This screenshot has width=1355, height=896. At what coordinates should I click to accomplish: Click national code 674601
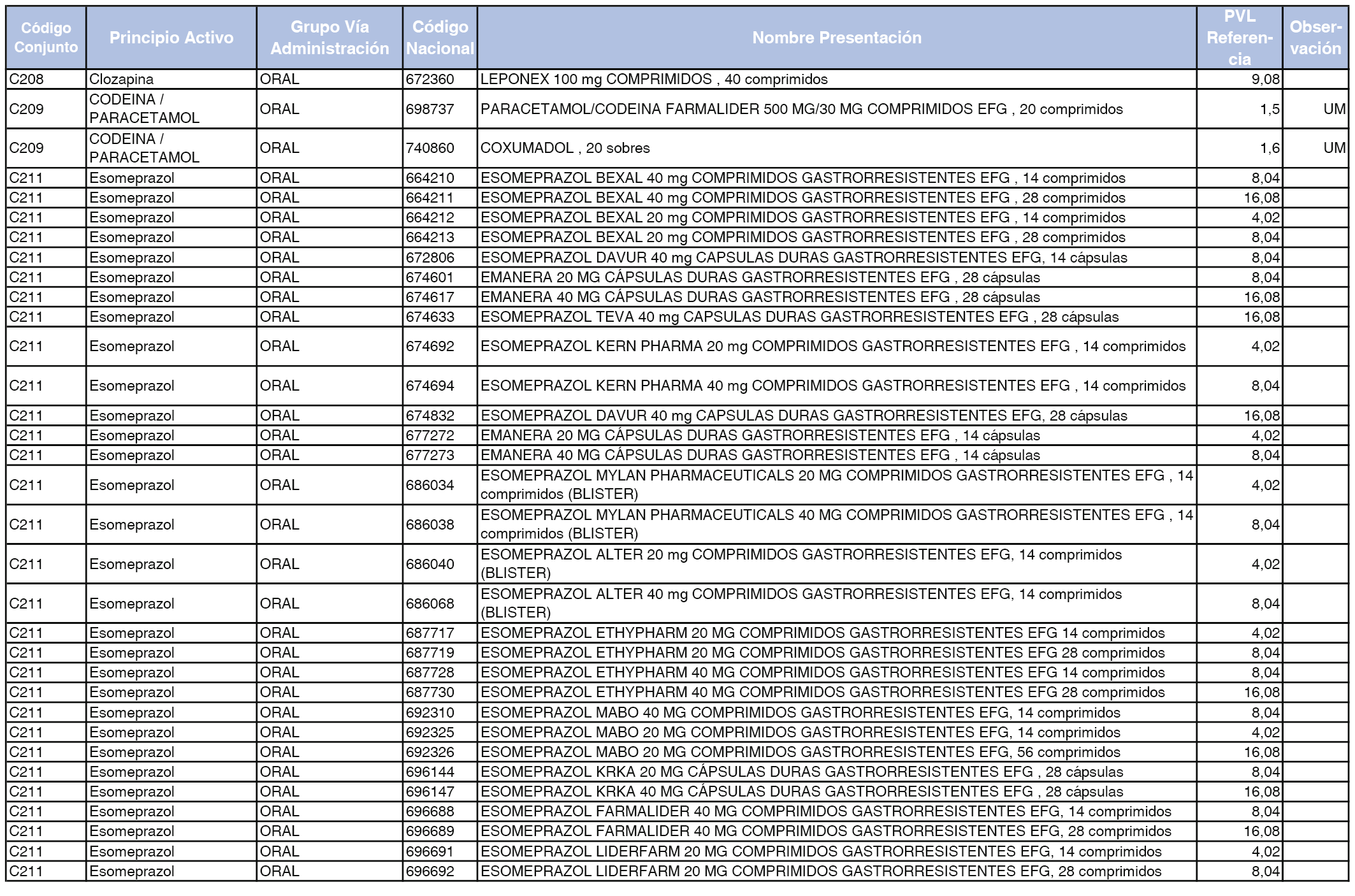pos(440,277)
